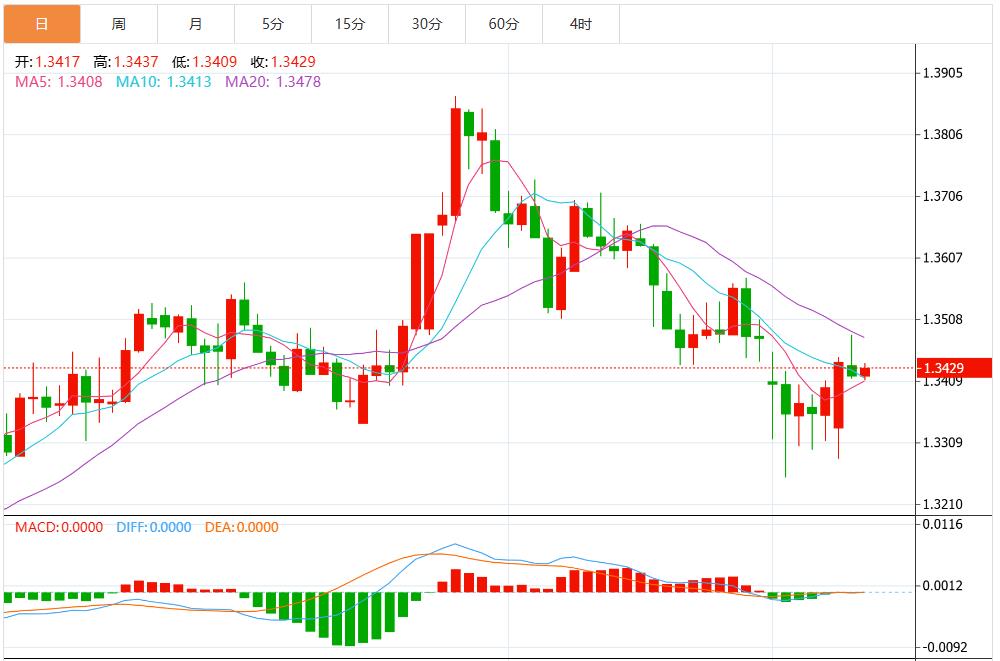Click the MA5 indicator label
1000x661 pixels.
click(59, 82)
